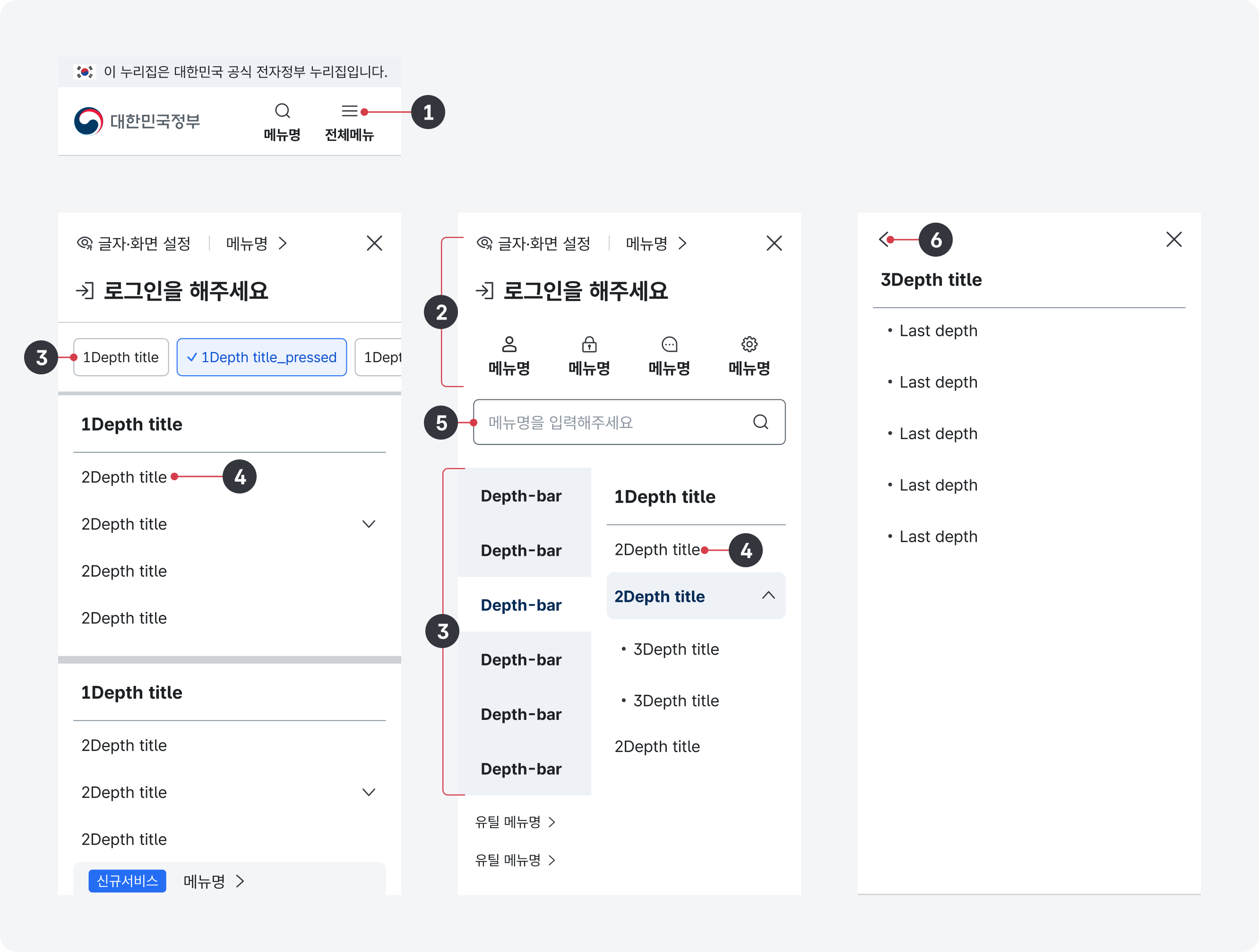
Task: Click the 전체메뉴 label in the header
Action: coord(349,135)
